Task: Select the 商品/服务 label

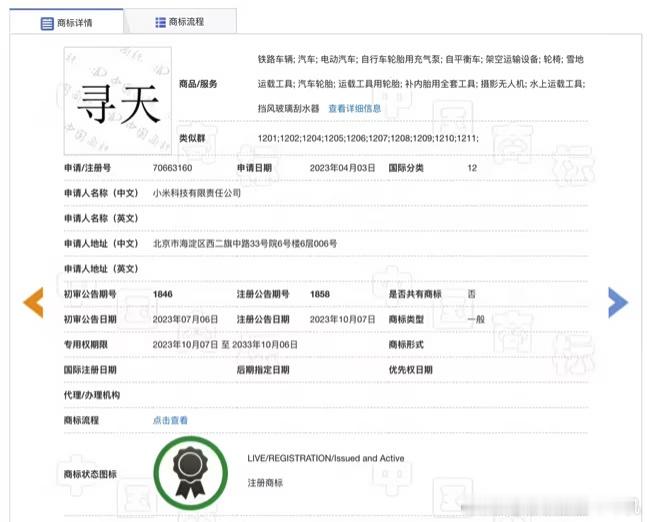Action: point(198,84)
